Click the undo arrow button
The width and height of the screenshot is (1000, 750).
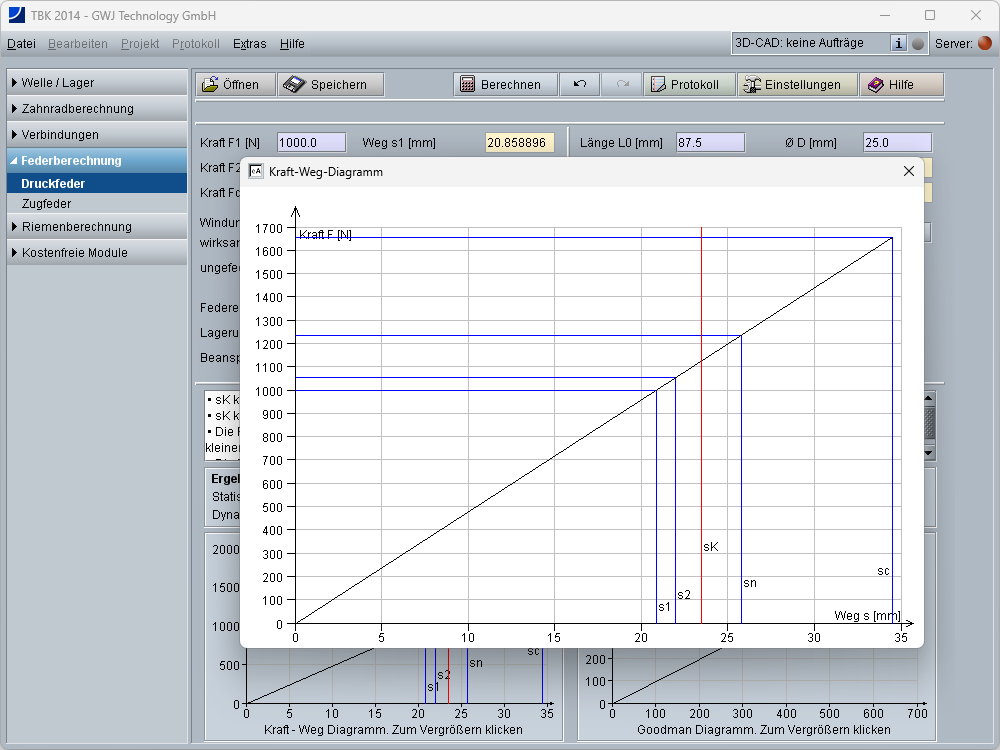[580, 85]
